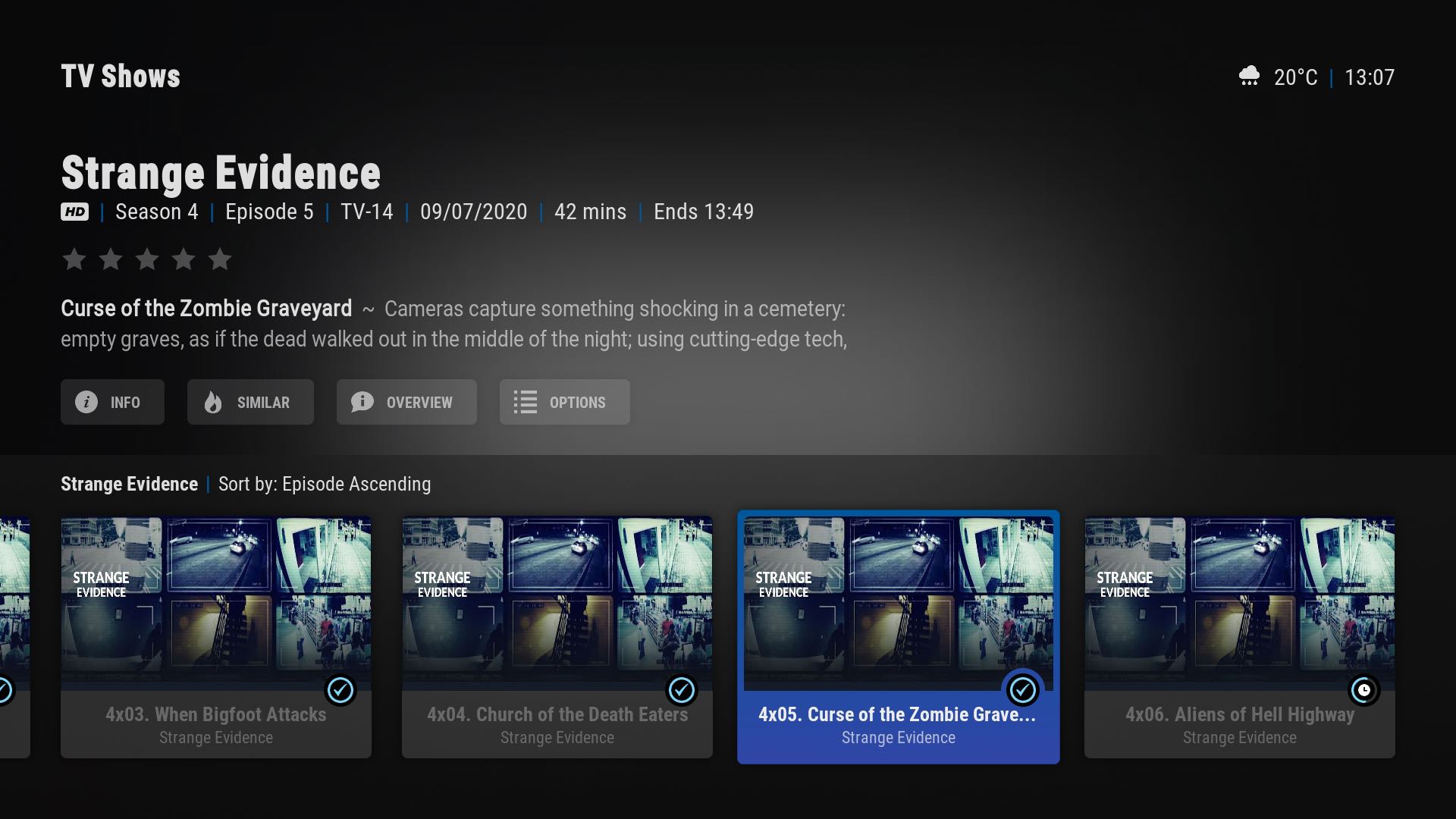Screen dimensions: 1456x819
Task: Click watched checkmark on Curse of the Zombie Graveyard
Action: (x=1023, y=690)
